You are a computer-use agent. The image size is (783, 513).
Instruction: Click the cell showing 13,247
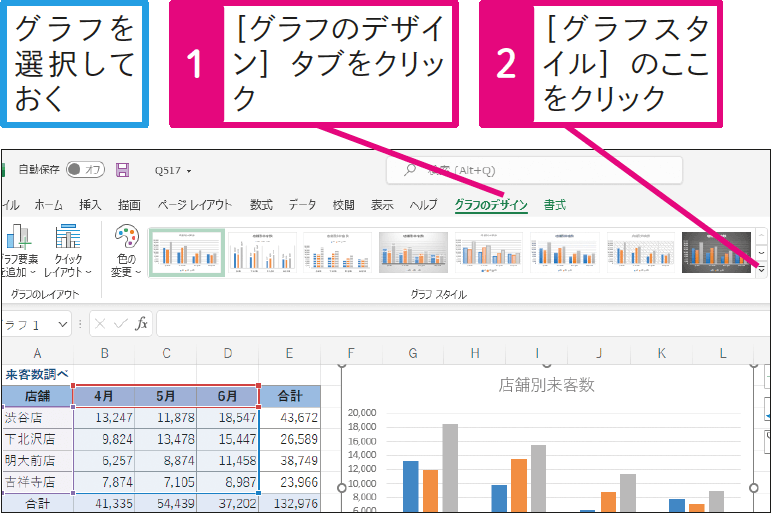pos(104,418)
